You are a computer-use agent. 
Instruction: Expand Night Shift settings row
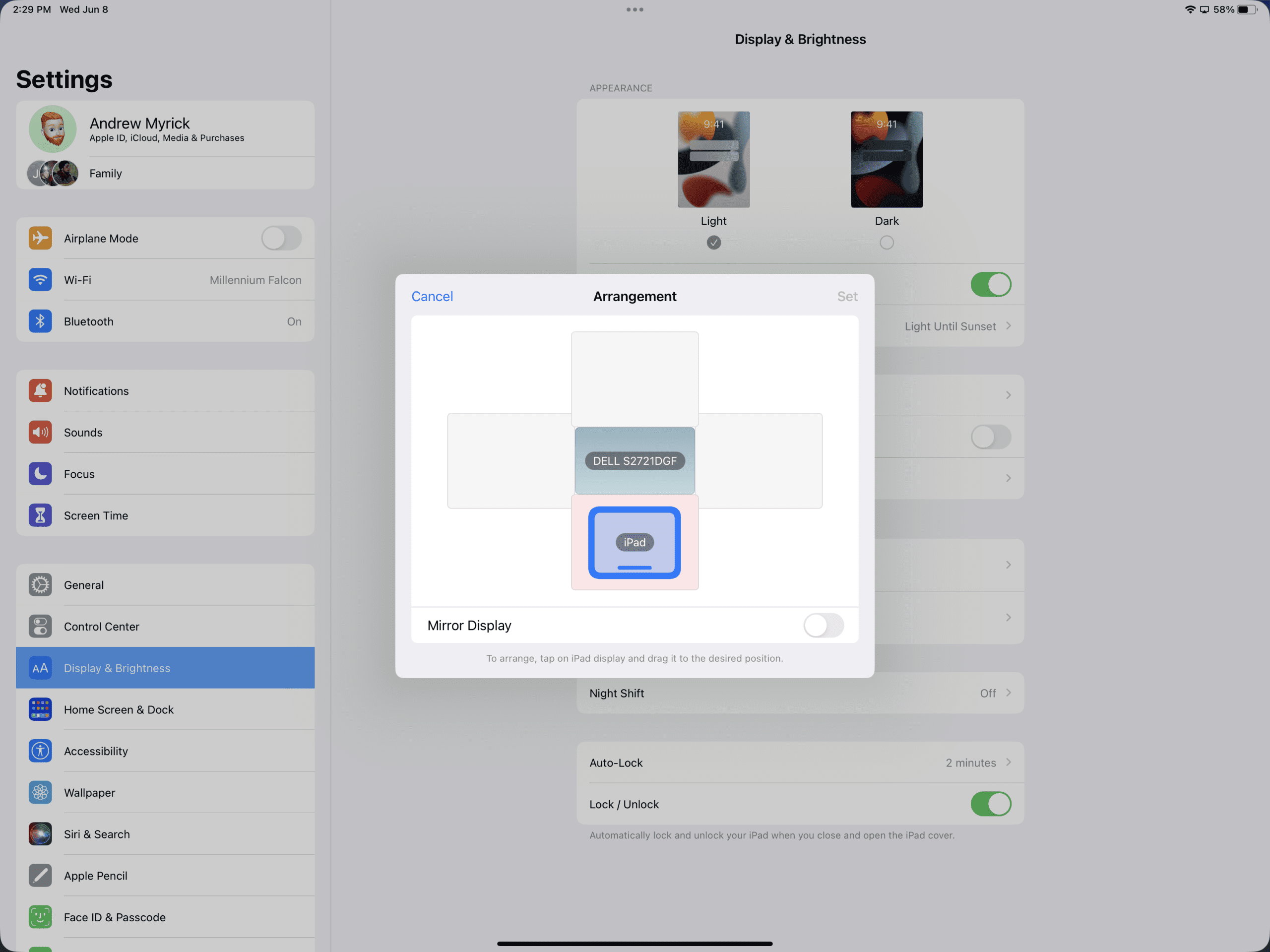point(800,693)
